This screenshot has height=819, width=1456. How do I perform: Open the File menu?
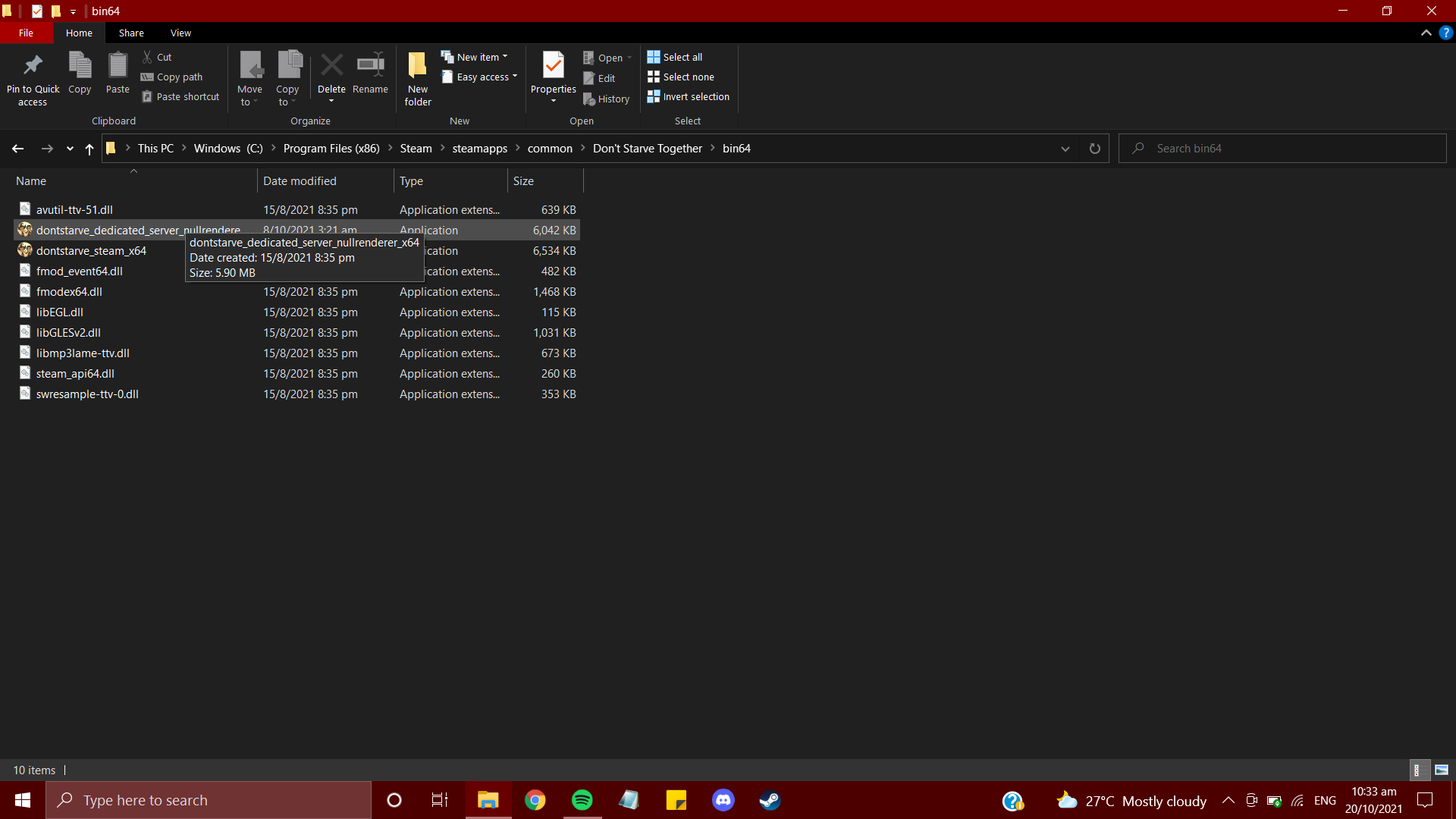pos(26,33)
